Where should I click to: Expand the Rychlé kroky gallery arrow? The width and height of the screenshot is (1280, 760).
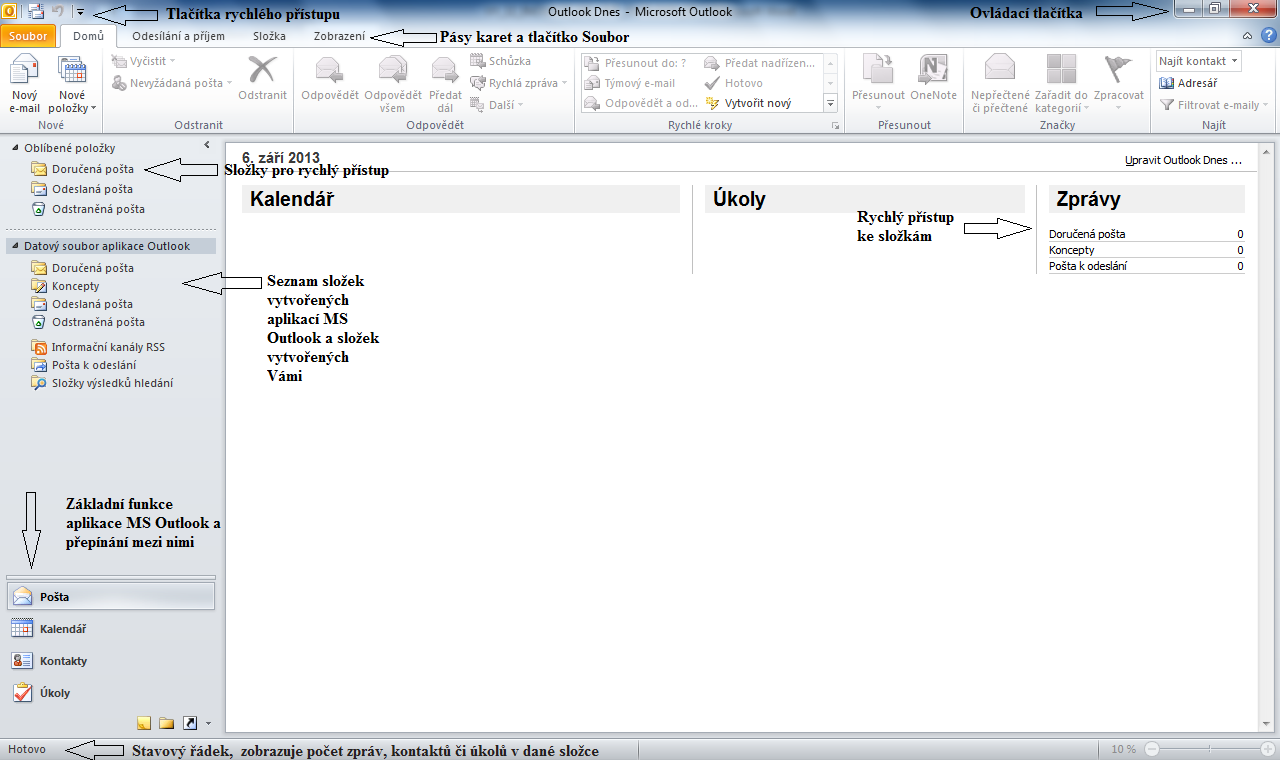tap(830, 103)
